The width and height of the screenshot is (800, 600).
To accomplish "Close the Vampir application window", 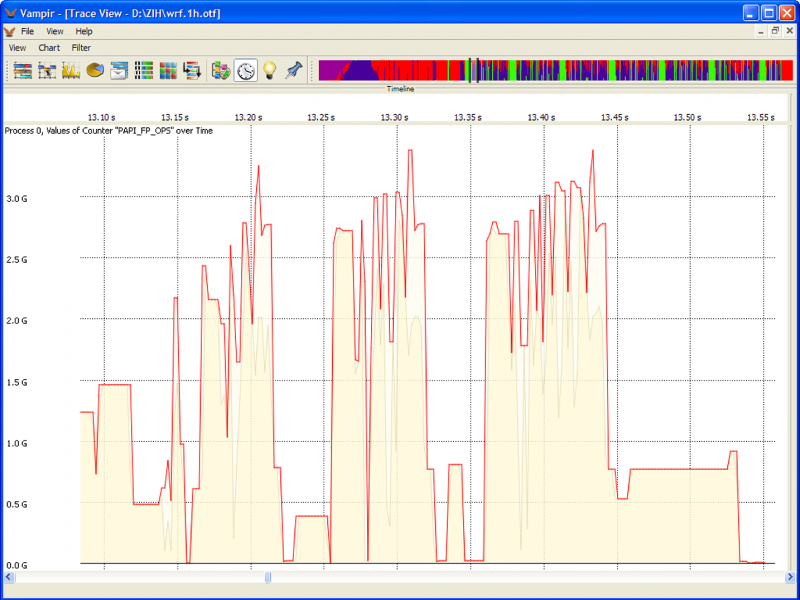I will pyautogui.click(x=787, y=13).
